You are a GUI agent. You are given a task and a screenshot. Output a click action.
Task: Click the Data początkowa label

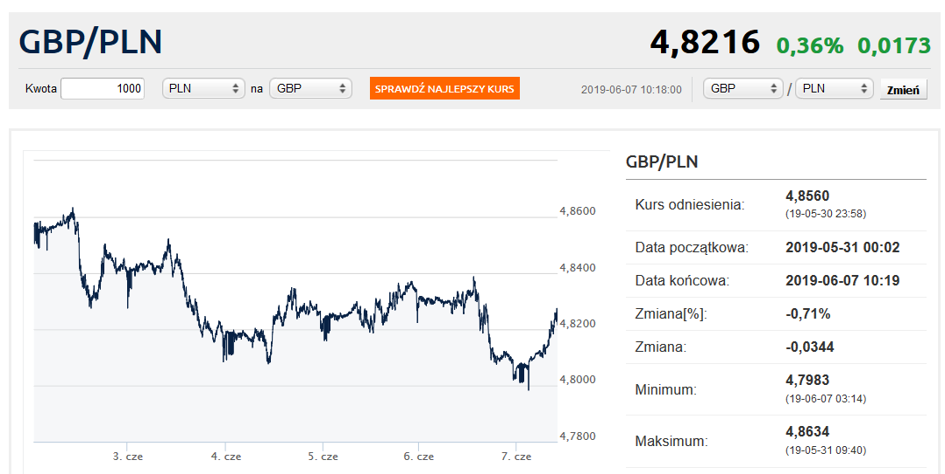(692, 247)
